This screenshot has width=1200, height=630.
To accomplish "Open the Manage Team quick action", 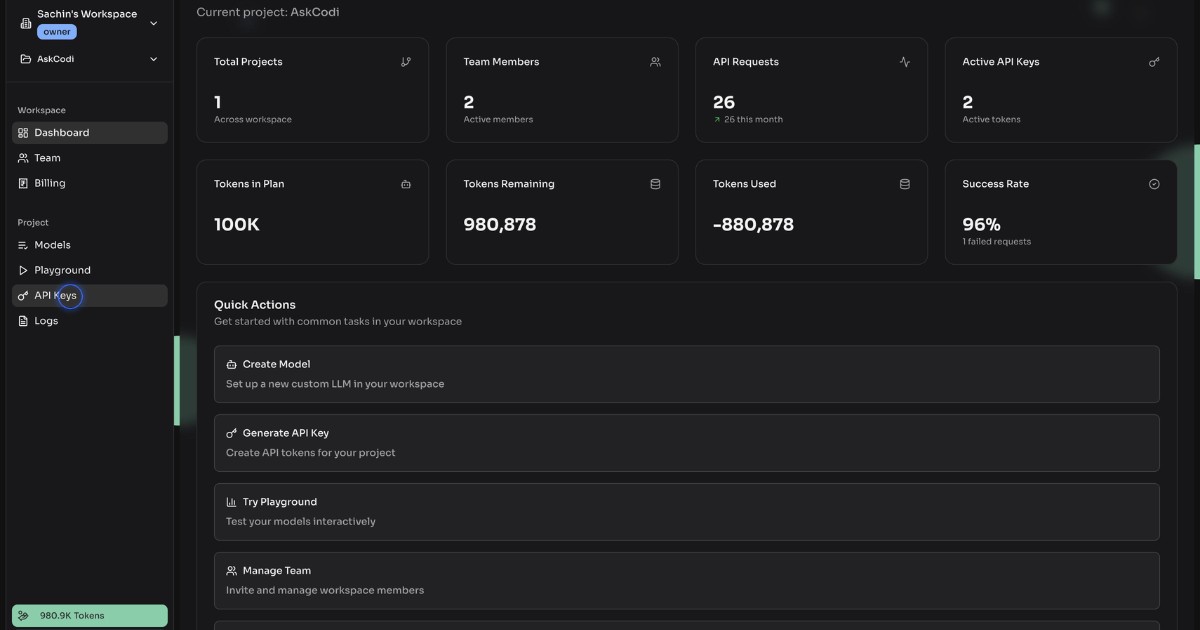I will (x=687, y=581).
